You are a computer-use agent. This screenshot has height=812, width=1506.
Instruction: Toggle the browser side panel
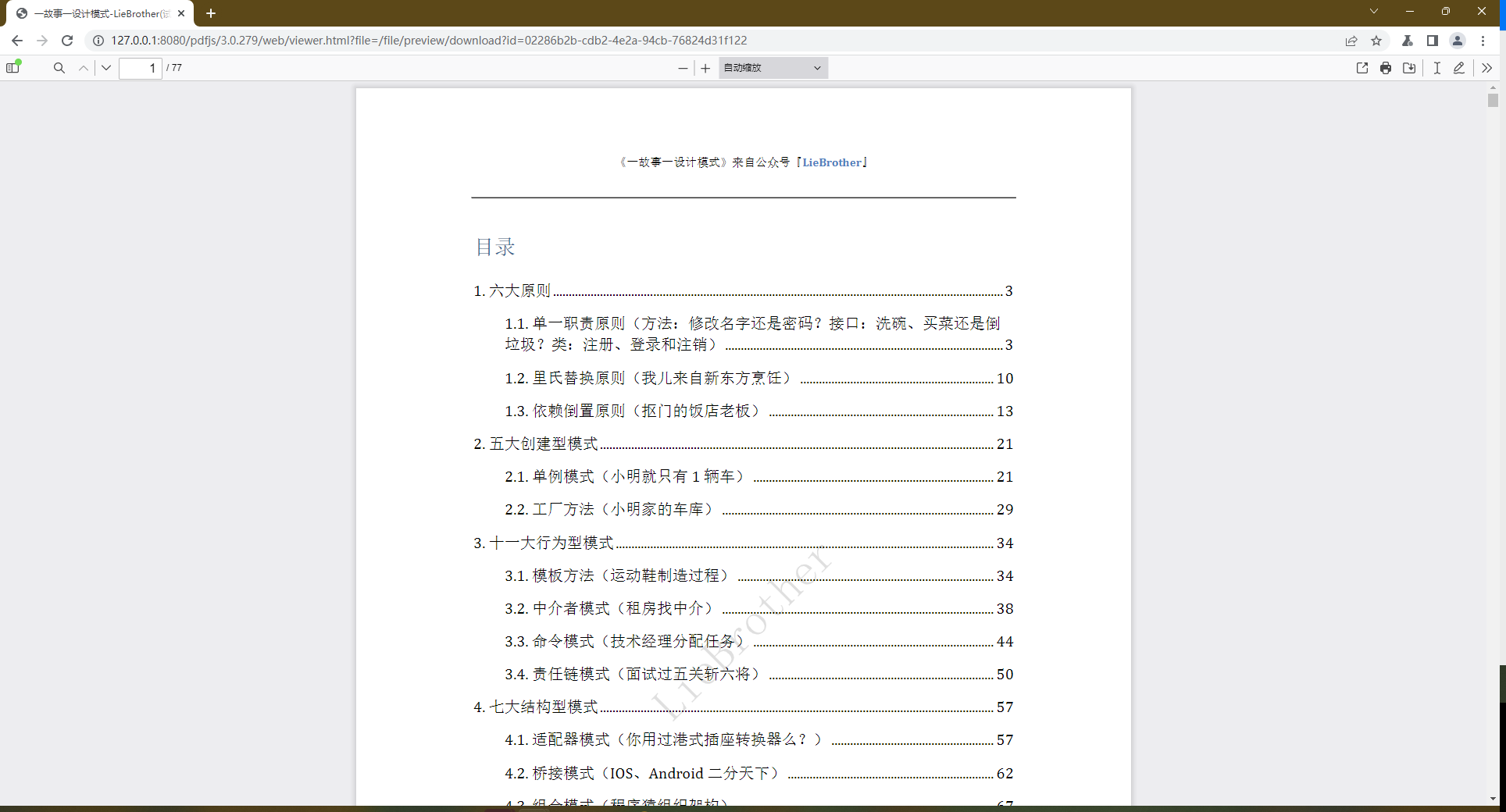1433,41
